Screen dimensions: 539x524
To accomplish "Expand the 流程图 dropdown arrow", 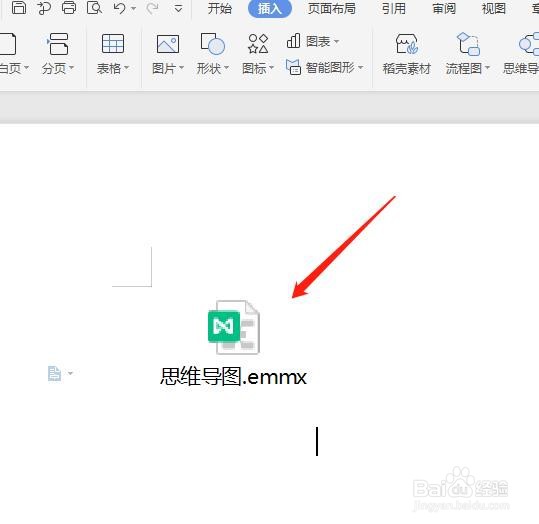I will click(x=487, y=68).
